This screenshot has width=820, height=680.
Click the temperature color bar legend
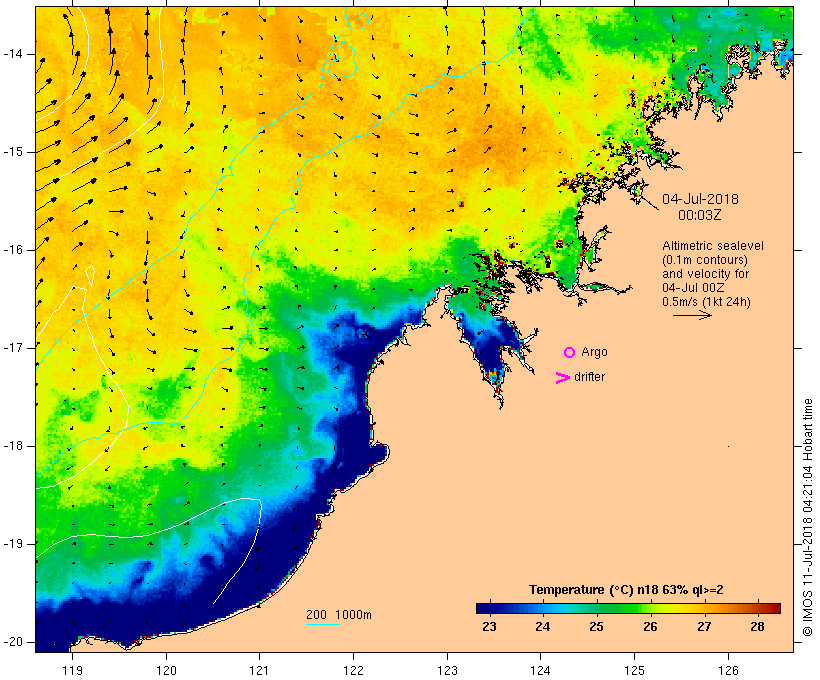click(x=628, y=608)
